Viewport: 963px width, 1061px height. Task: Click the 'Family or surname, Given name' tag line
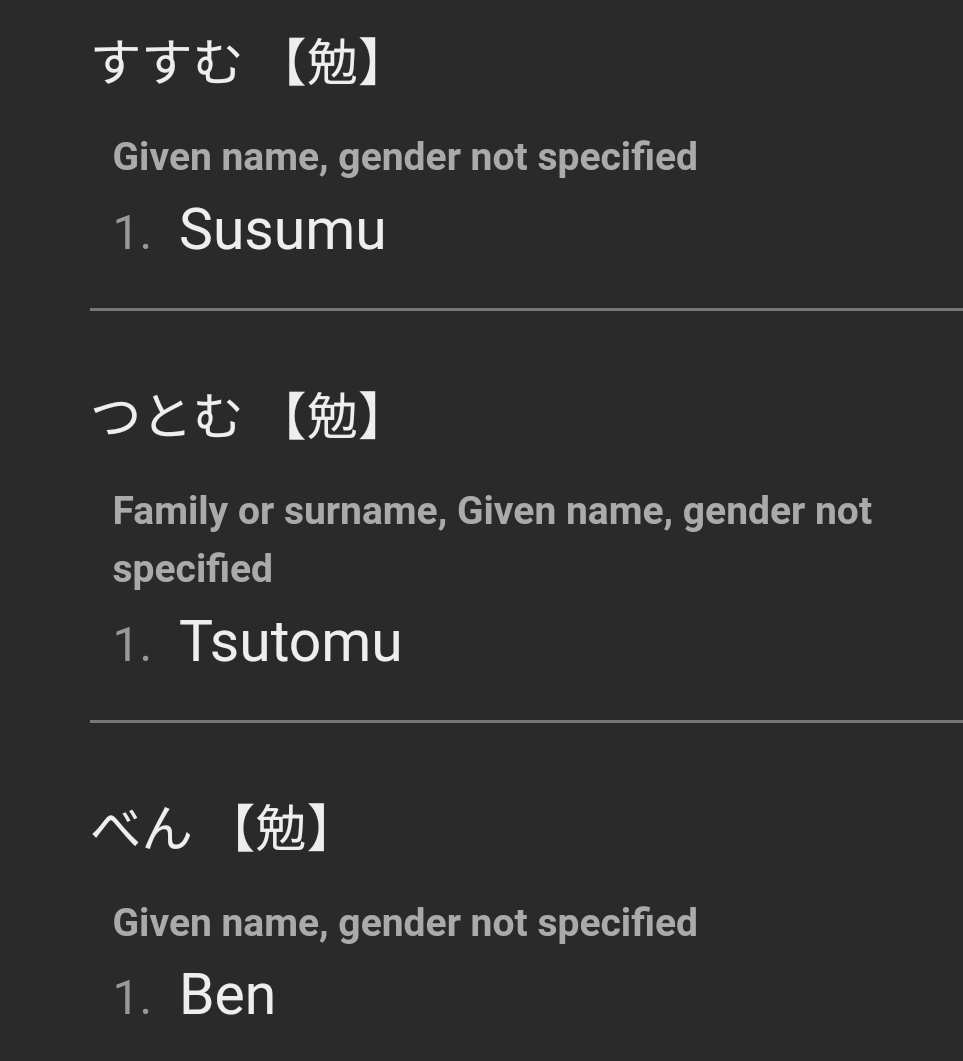click(x=492, y=511)
